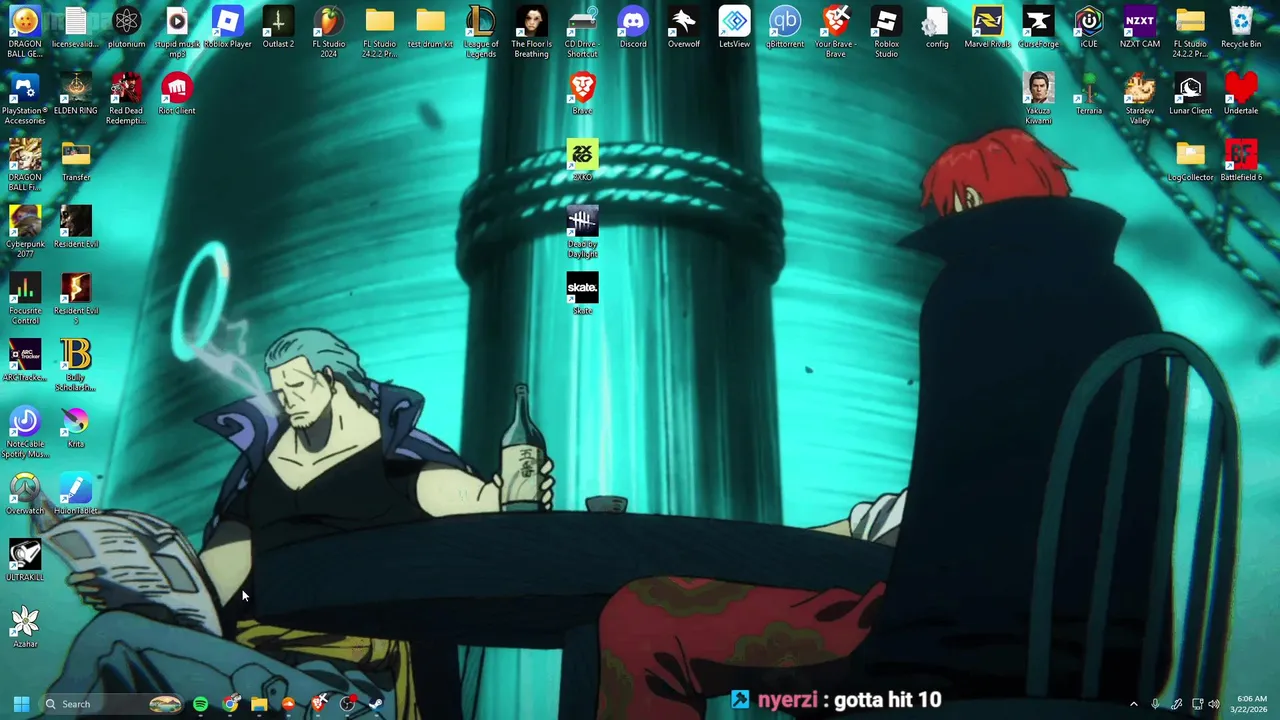1280x720 pixels.
Task: Open Focusrite Control desktop icon
Action: point(25,299)
